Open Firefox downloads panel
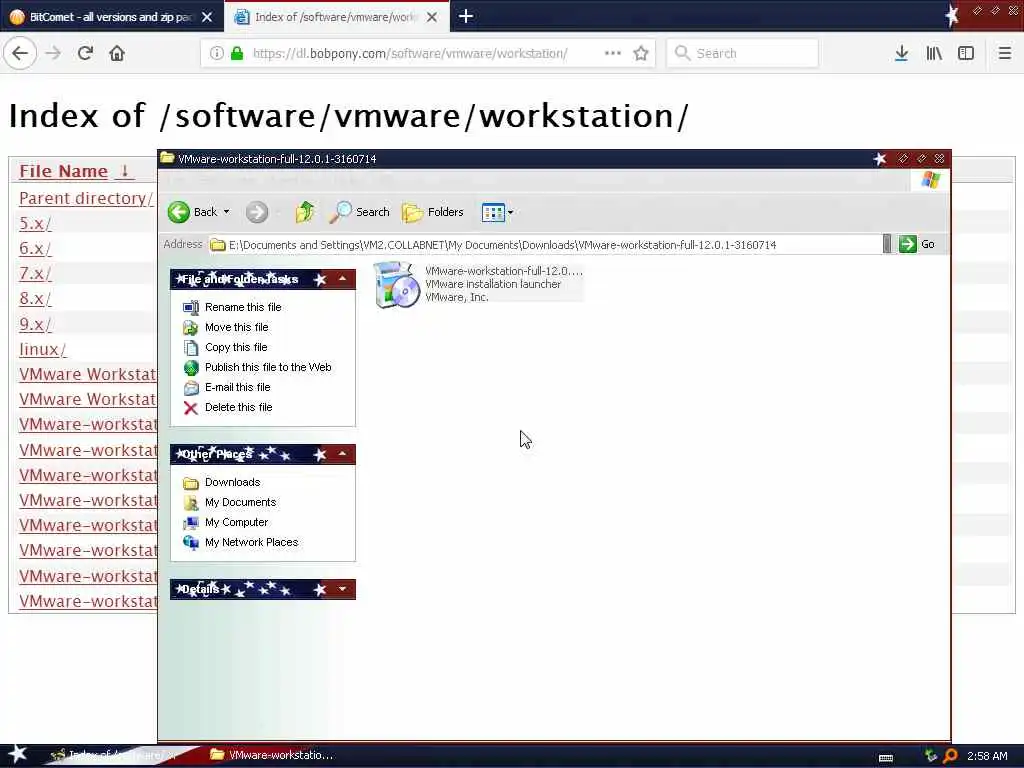This screenshot has height=768, width=1024. click(x=901, y=53)
